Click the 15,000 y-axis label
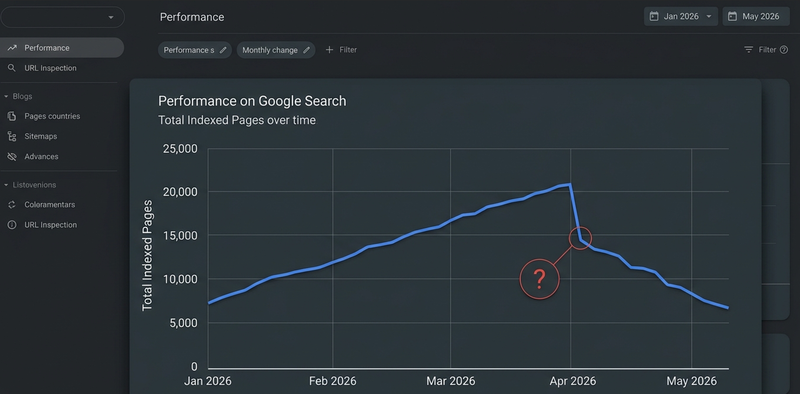 coord(180,235)
